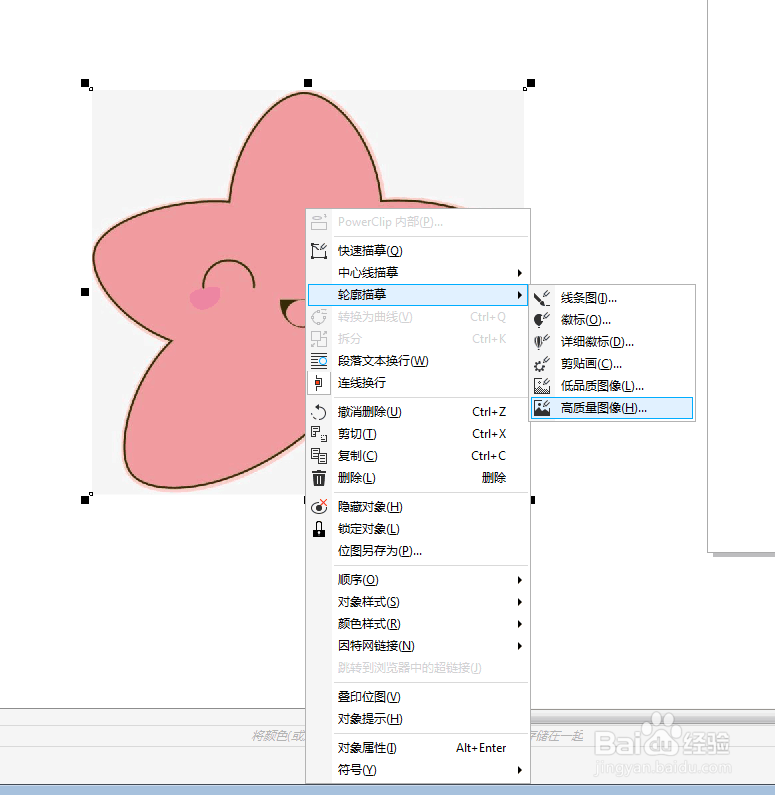Screen dimensions: 775x795
Task: Click the PowerClip inside icon
Action: point(319,222)
